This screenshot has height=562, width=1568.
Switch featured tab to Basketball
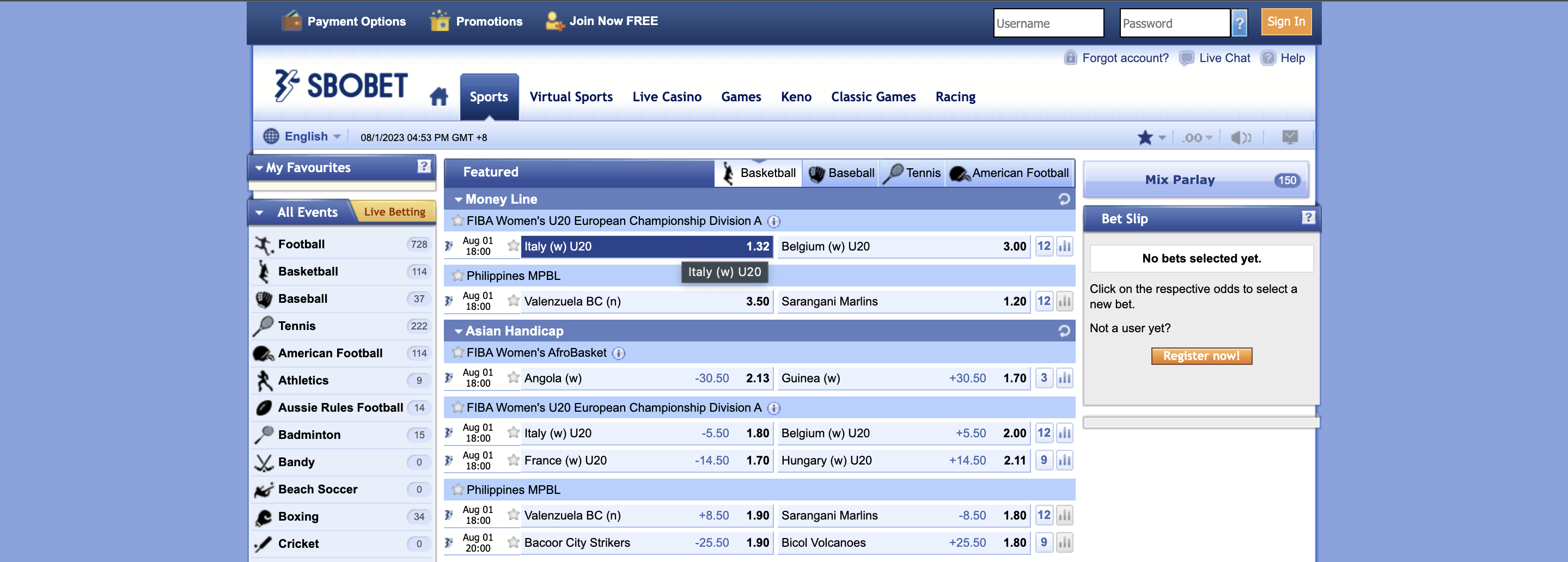758,173
